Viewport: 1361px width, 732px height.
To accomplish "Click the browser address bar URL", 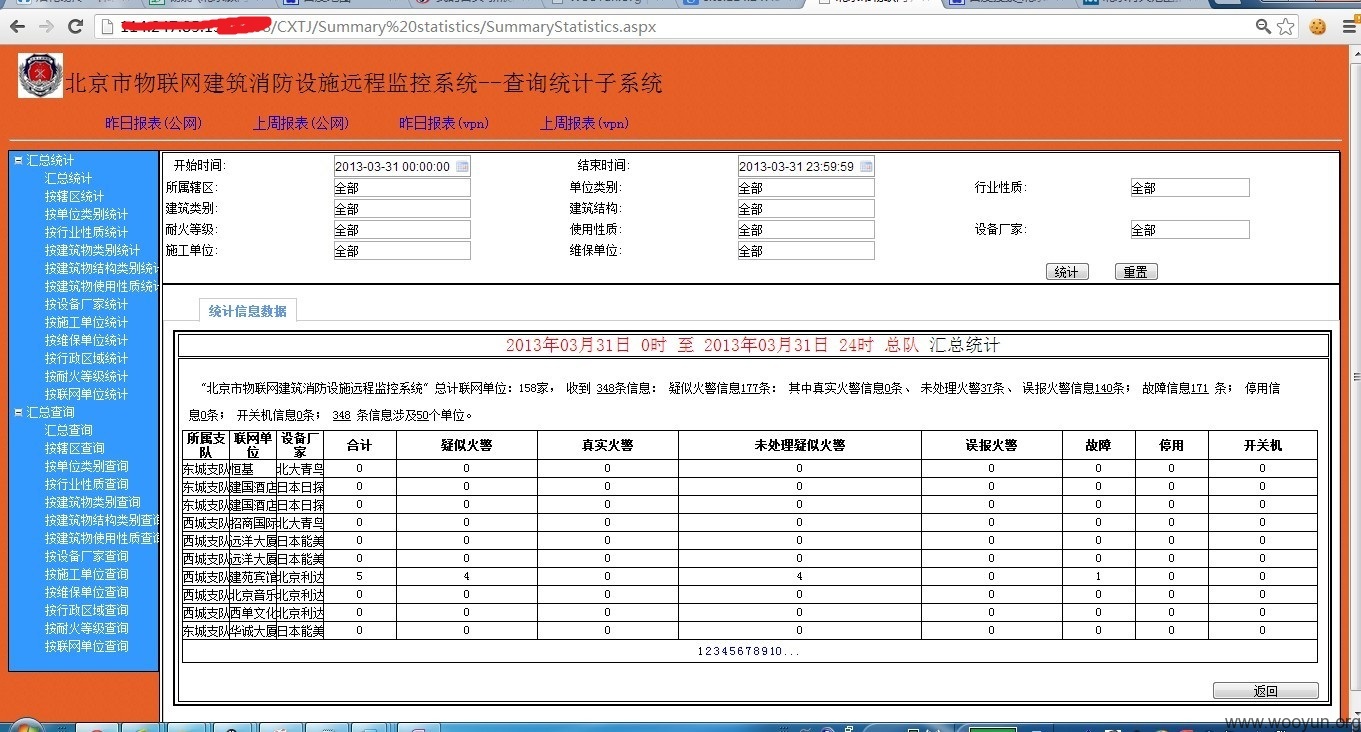I will (386, 27).
